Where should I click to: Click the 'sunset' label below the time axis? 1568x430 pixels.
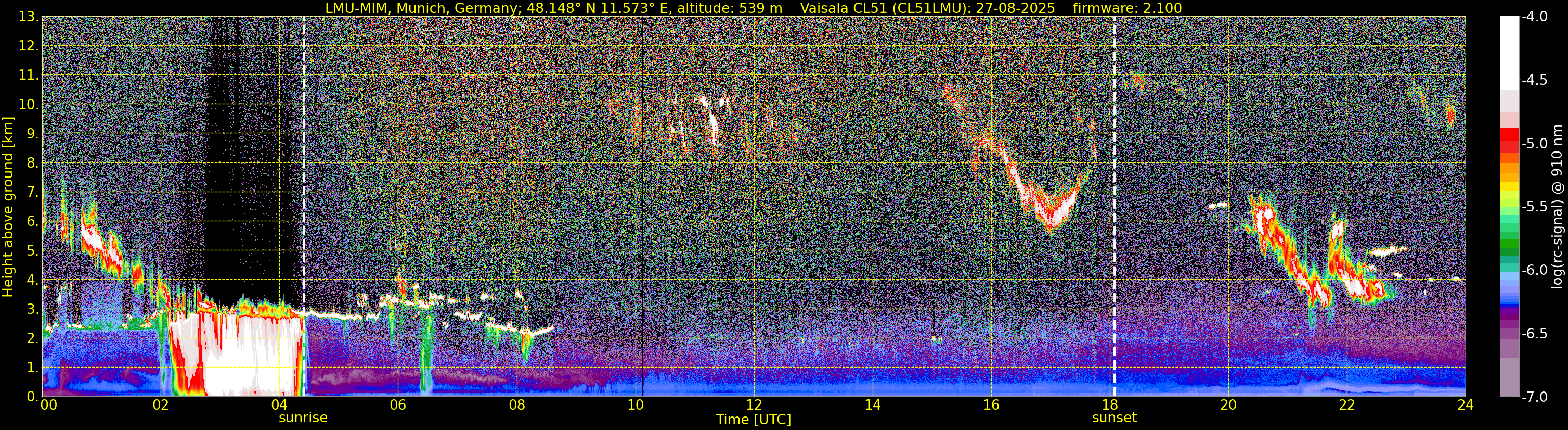click(x=1115, y=418)
